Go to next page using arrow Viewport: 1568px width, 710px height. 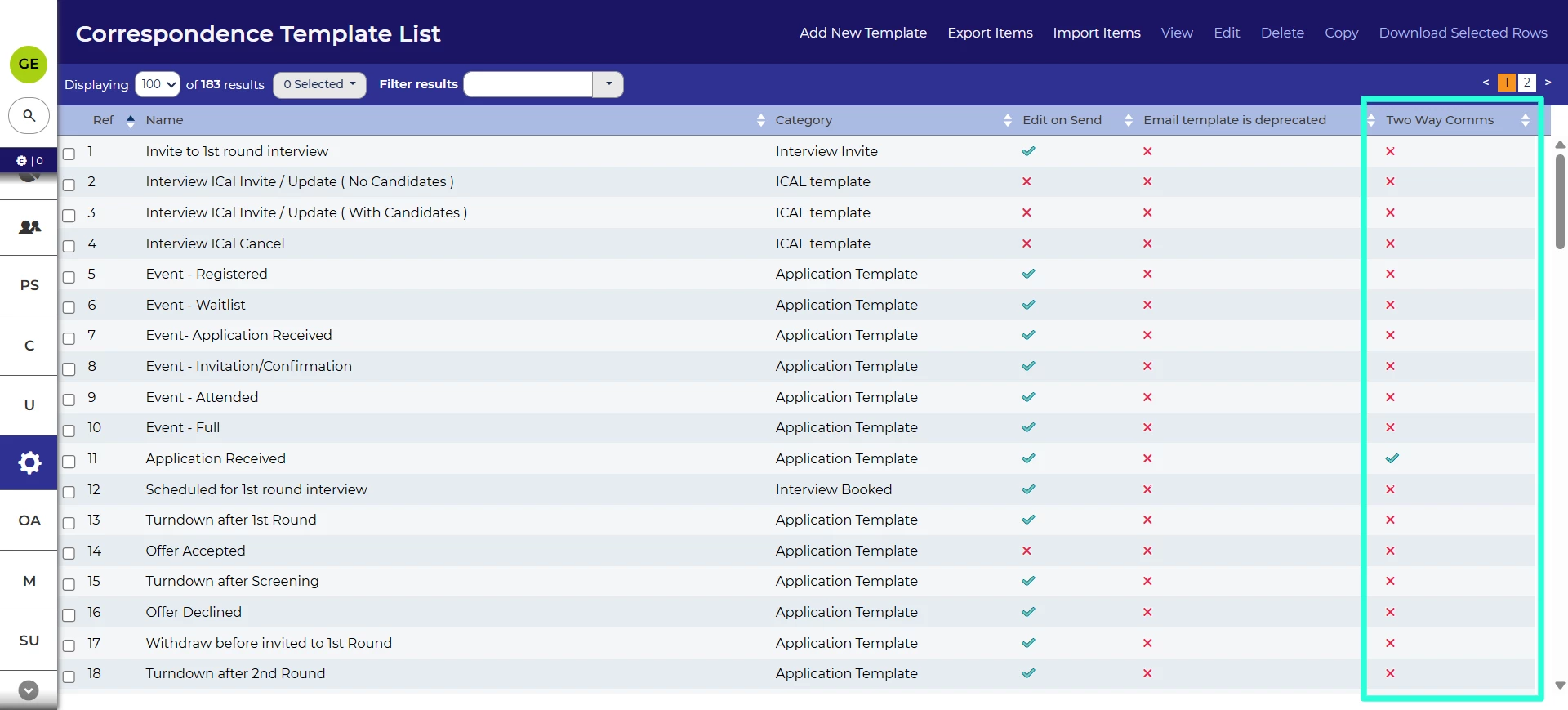pyautogui.click(x=1548, y=83)
